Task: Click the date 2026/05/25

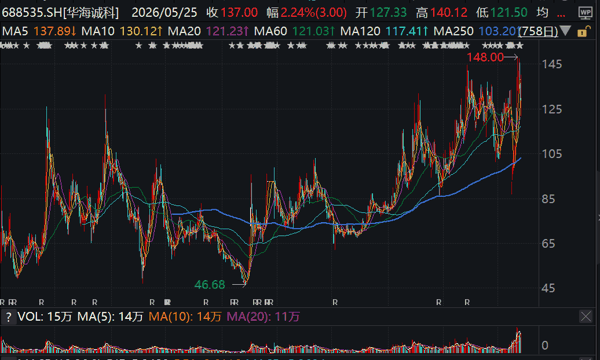Action: pyautogui.click(x=164, y=13)
